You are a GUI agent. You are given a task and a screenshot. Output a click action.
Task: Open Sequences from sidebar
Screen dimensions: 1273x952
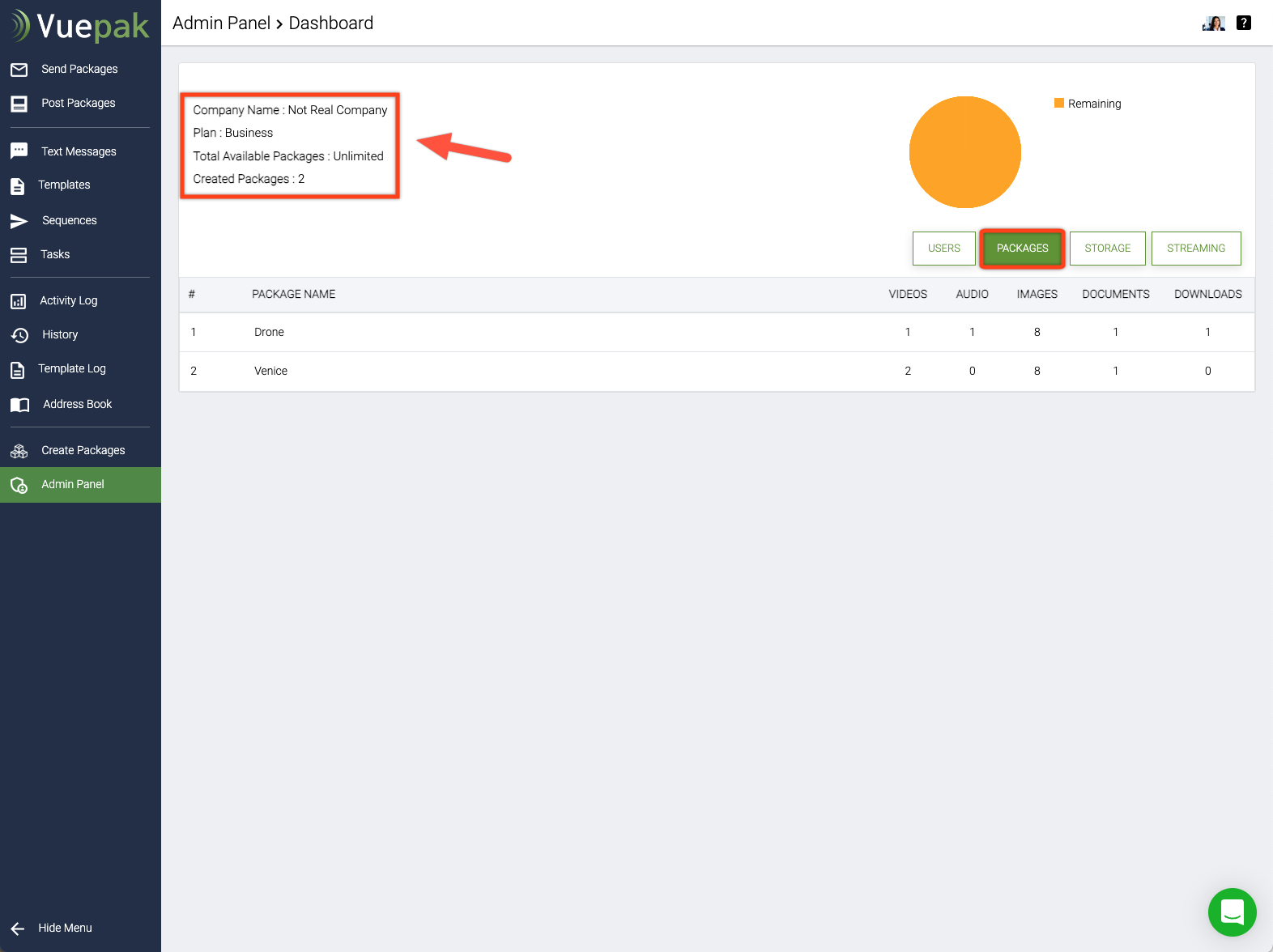69,220
